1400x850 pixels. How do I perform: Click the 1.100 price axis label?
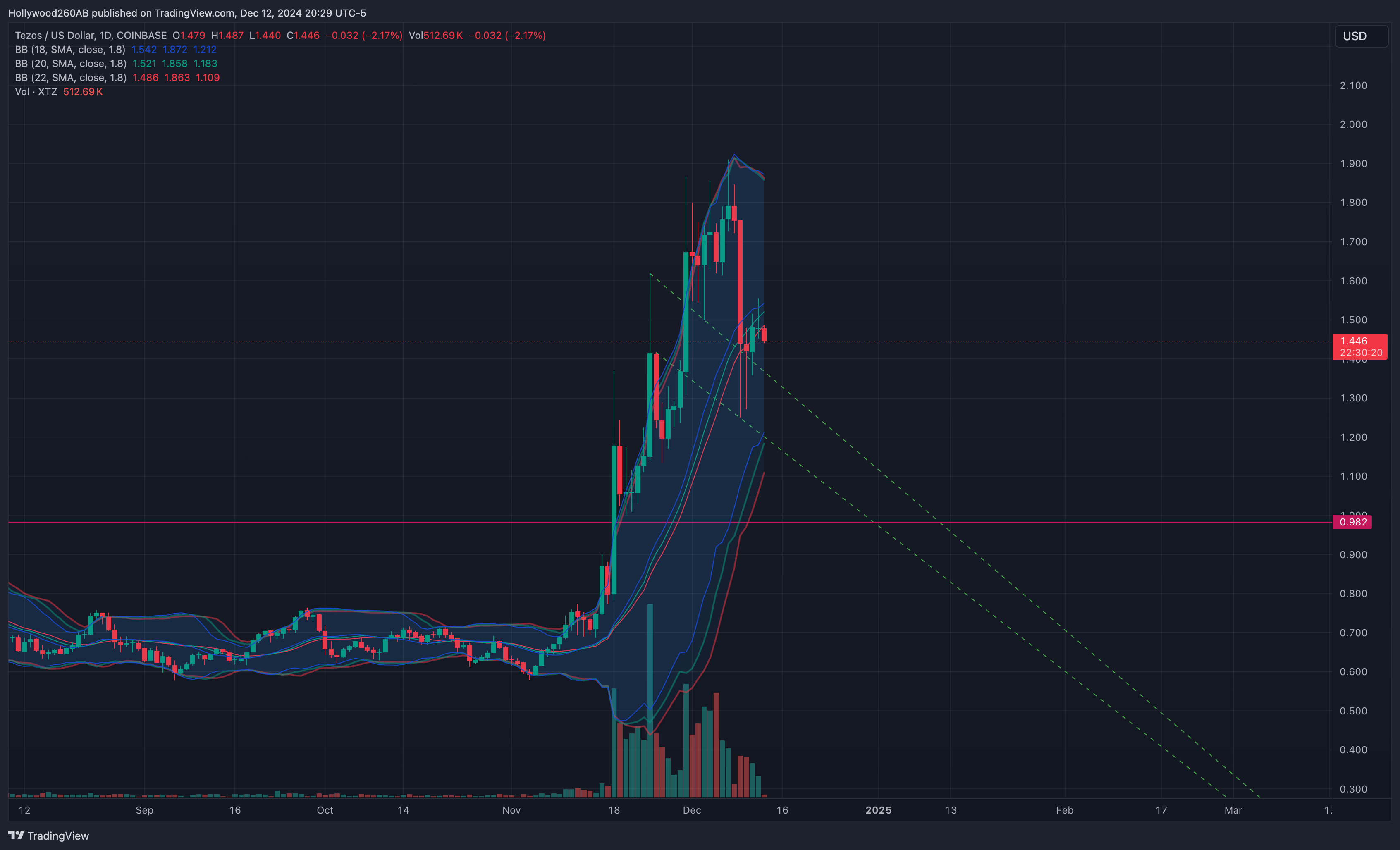click(x=1353, y=476)
